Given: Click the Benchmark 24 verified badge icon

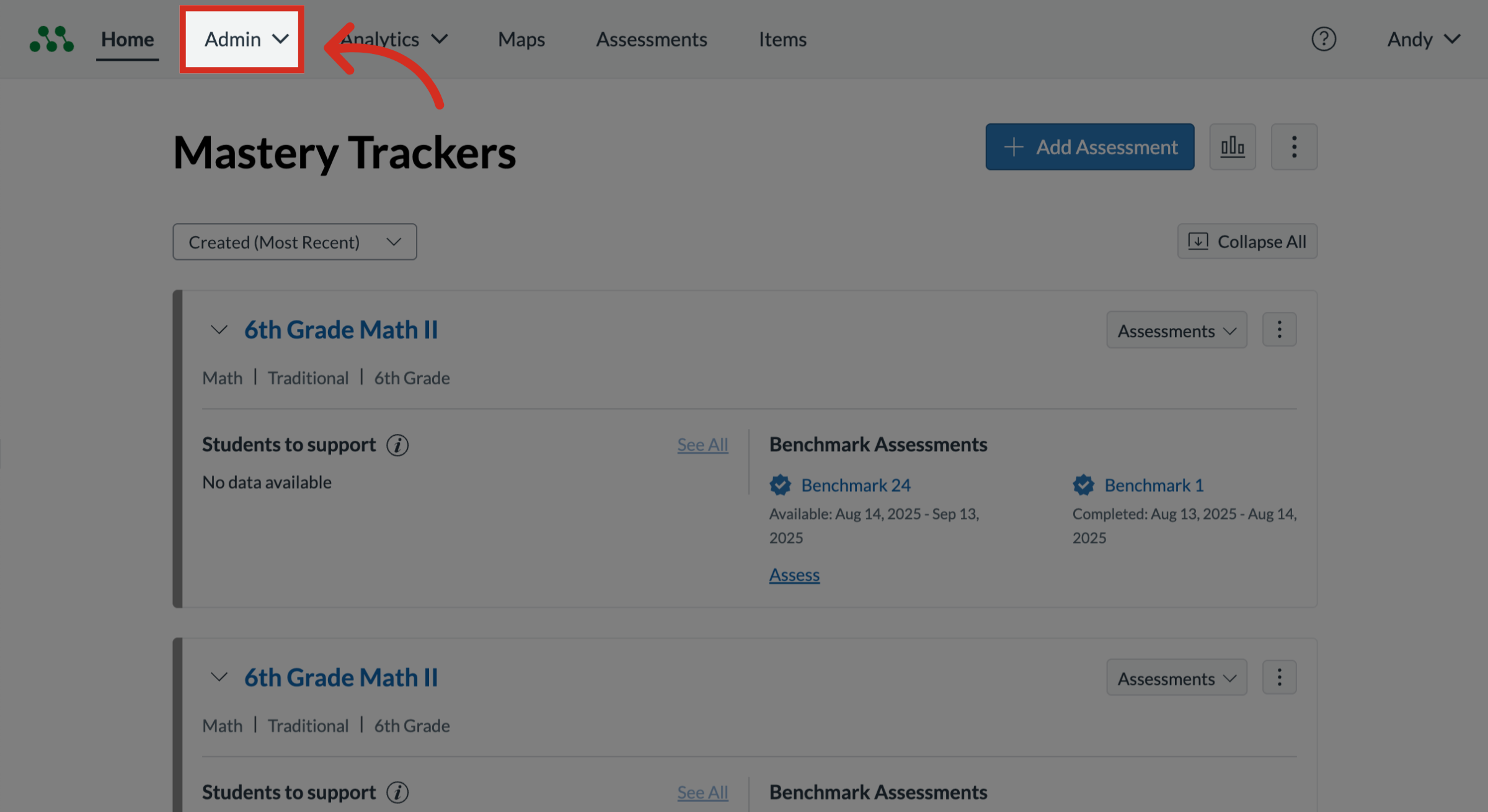Looking at the screenshot, I should coord(780,485).
